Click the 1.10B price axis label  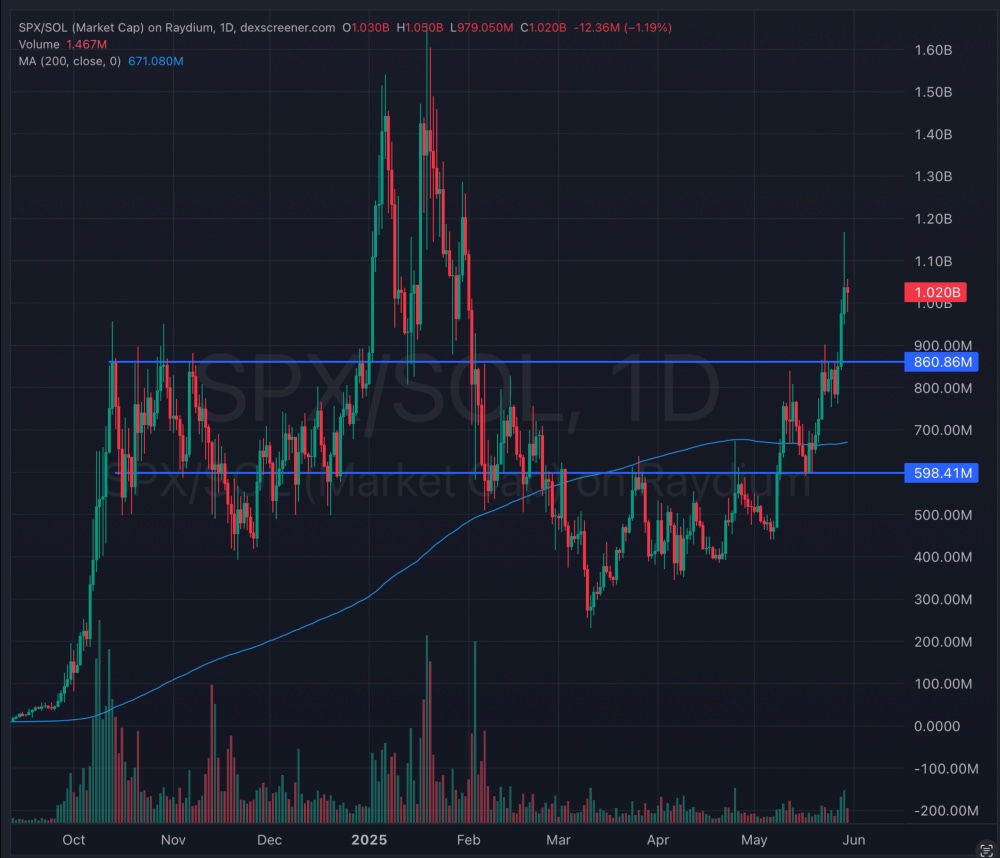click(933, 261)
